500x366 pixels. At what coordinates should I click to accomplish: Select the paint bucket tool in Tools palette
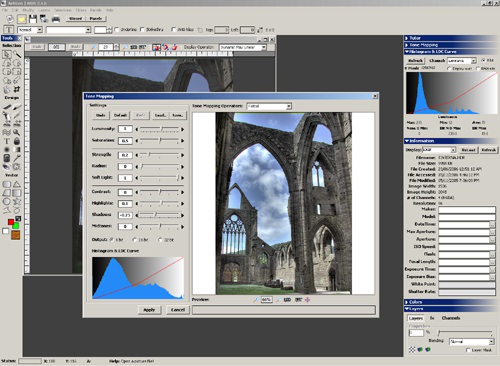17,141
